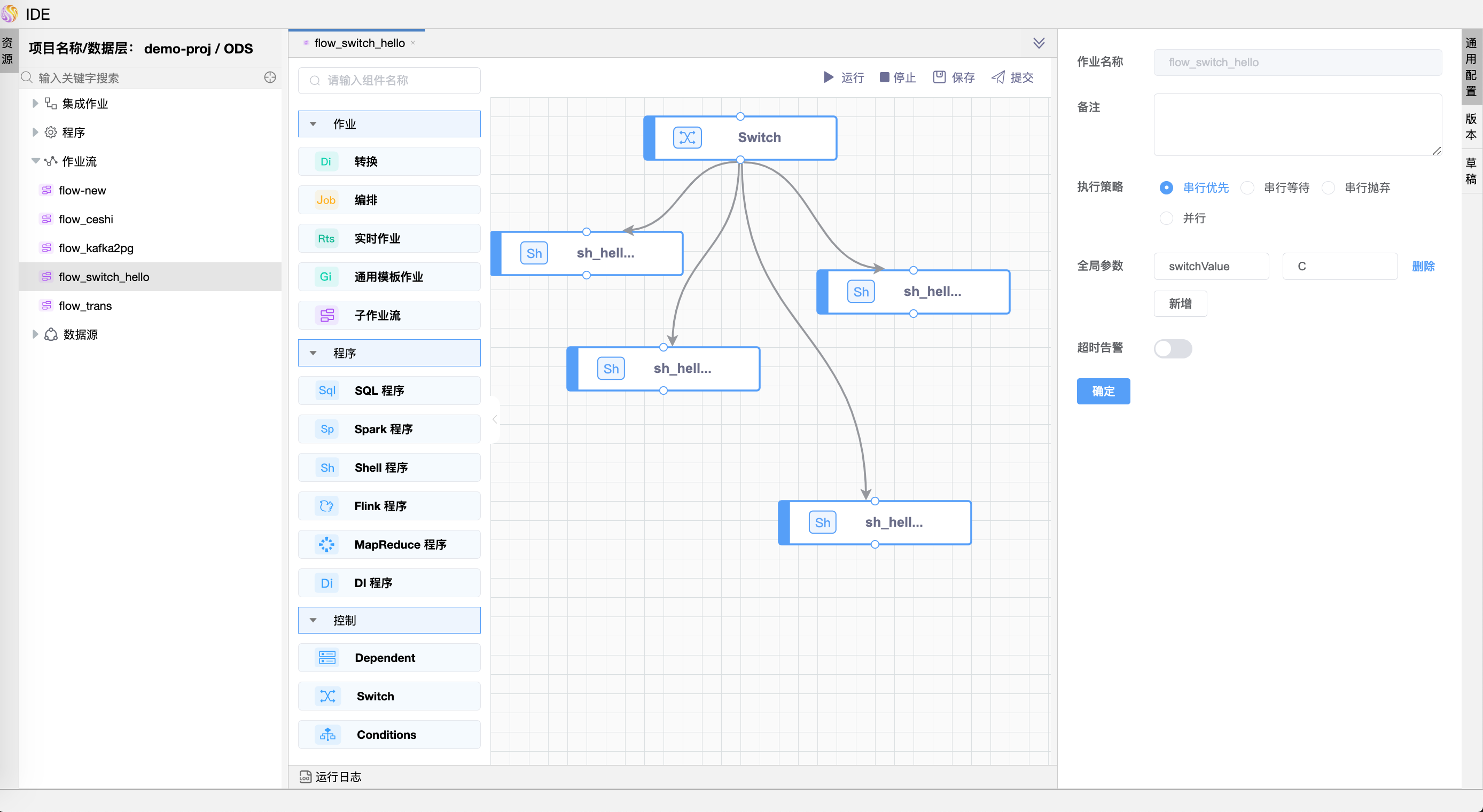Select the 并行 radio option
1483x812 pixels.
1166,218
